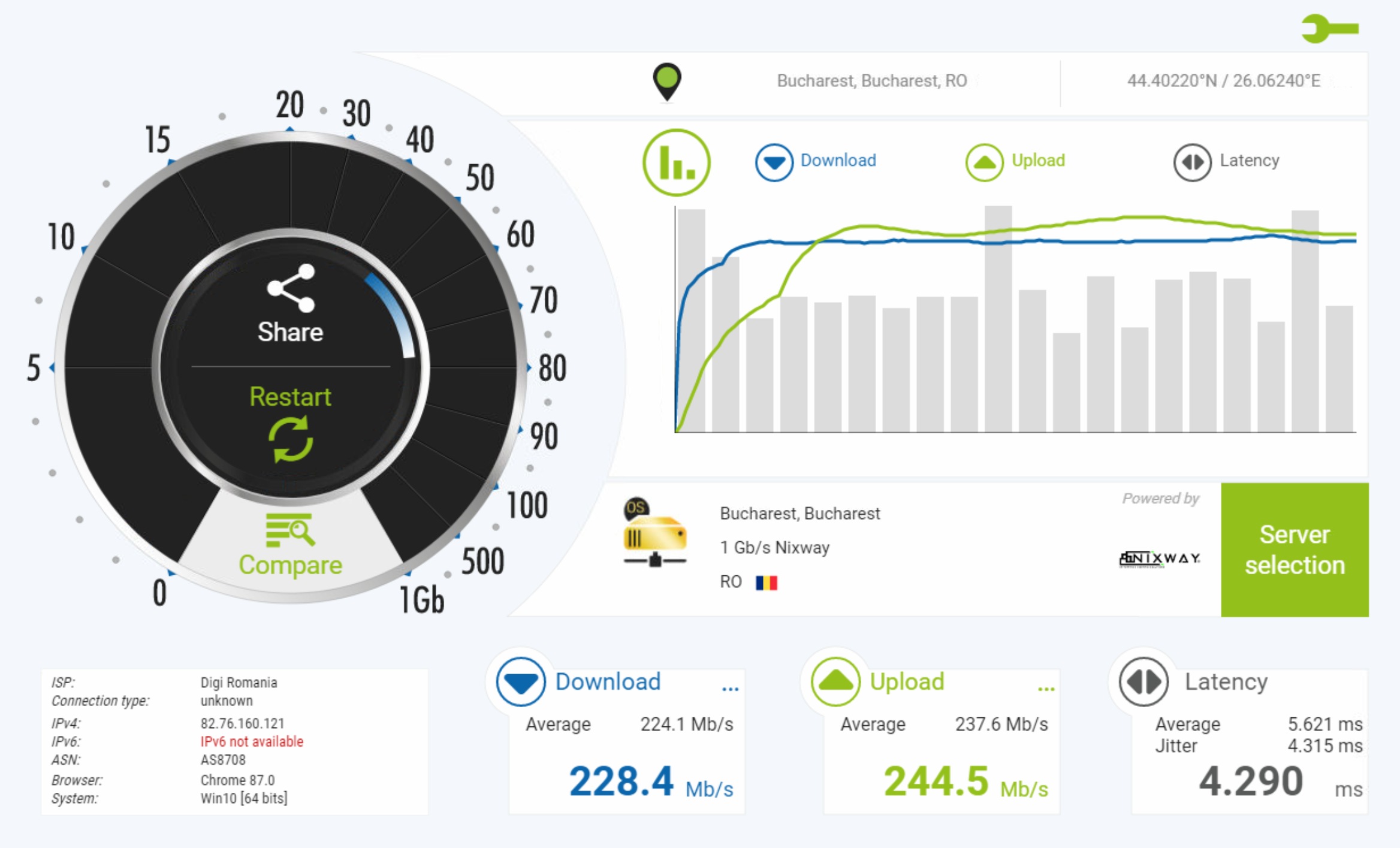Screen dimensions: 1400x848
Task: Click the Bucharest, Bucharest, RO location text
Action: coord(871,81)
